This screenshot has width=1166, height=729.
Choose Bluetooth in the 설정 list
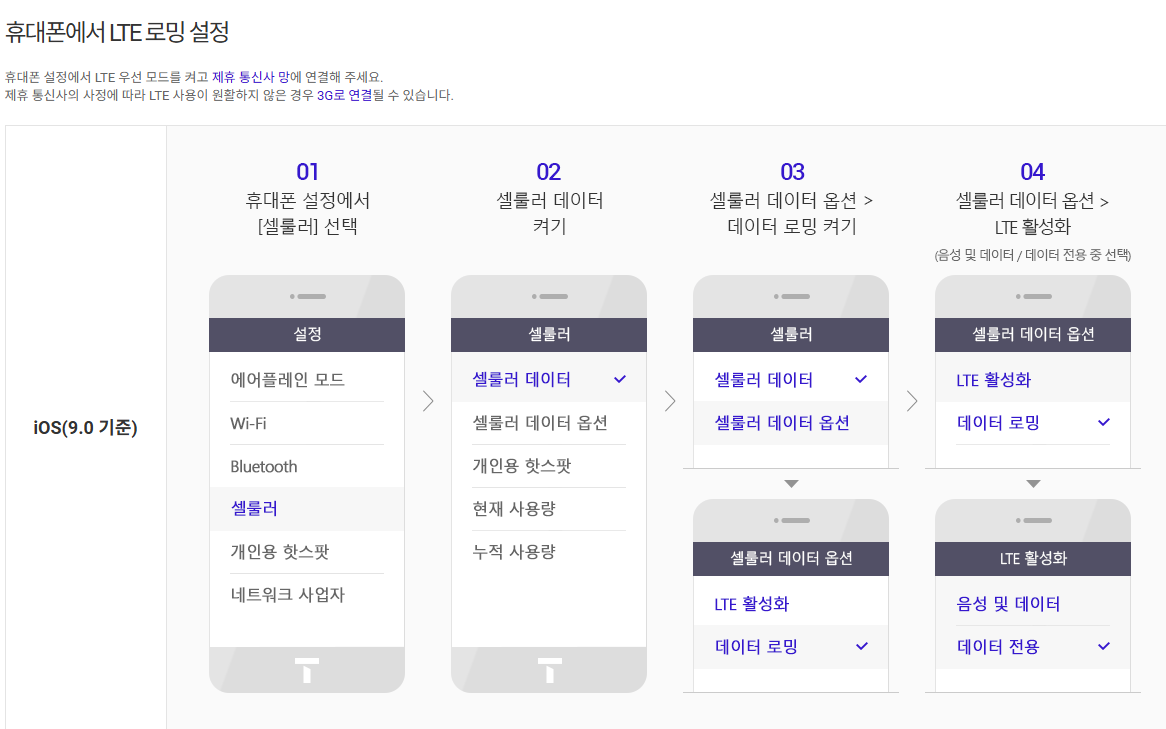point(307,466)
